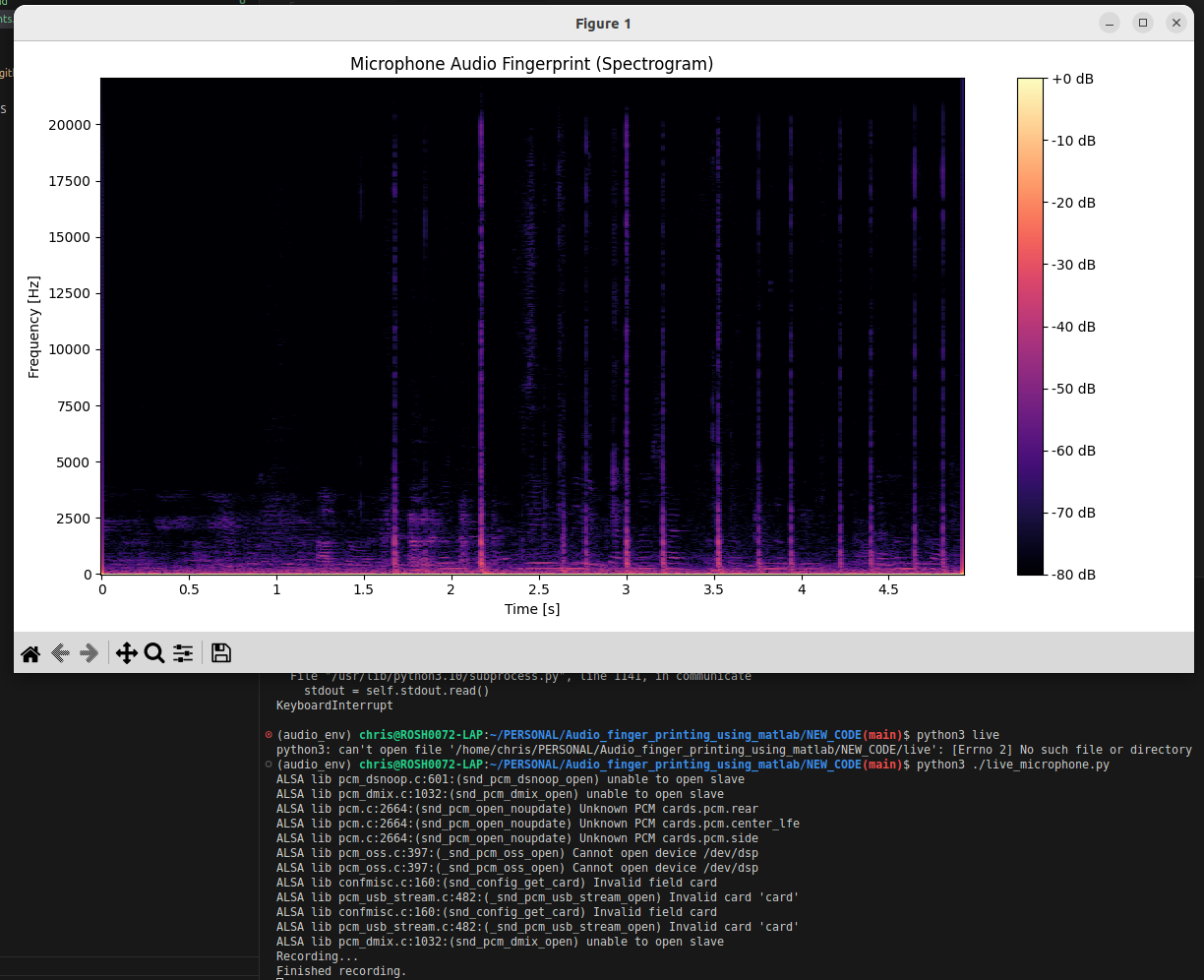Minimize the Figure 1 window

point(1110,23)
